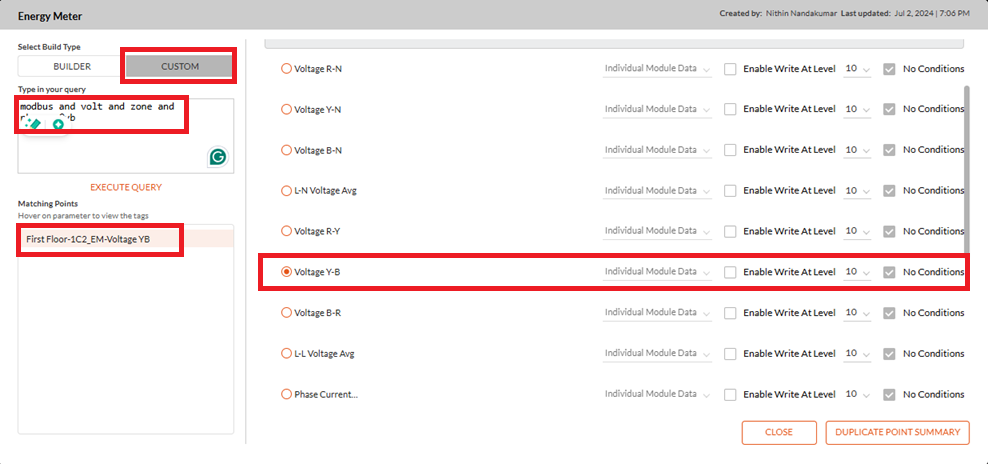This screenshot has width=989, height=465.
Task: Toggle No Conditions checkbox for Voltage B-N
Action: 889,150
